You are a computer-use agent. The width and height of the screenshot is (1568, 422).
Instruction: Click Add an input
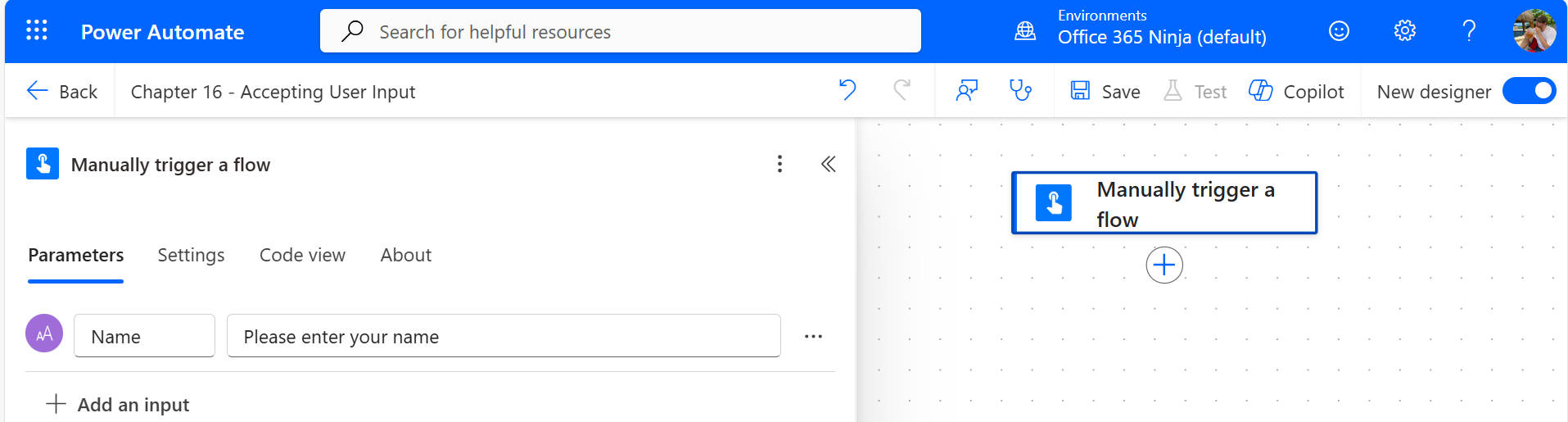[118, 404]
